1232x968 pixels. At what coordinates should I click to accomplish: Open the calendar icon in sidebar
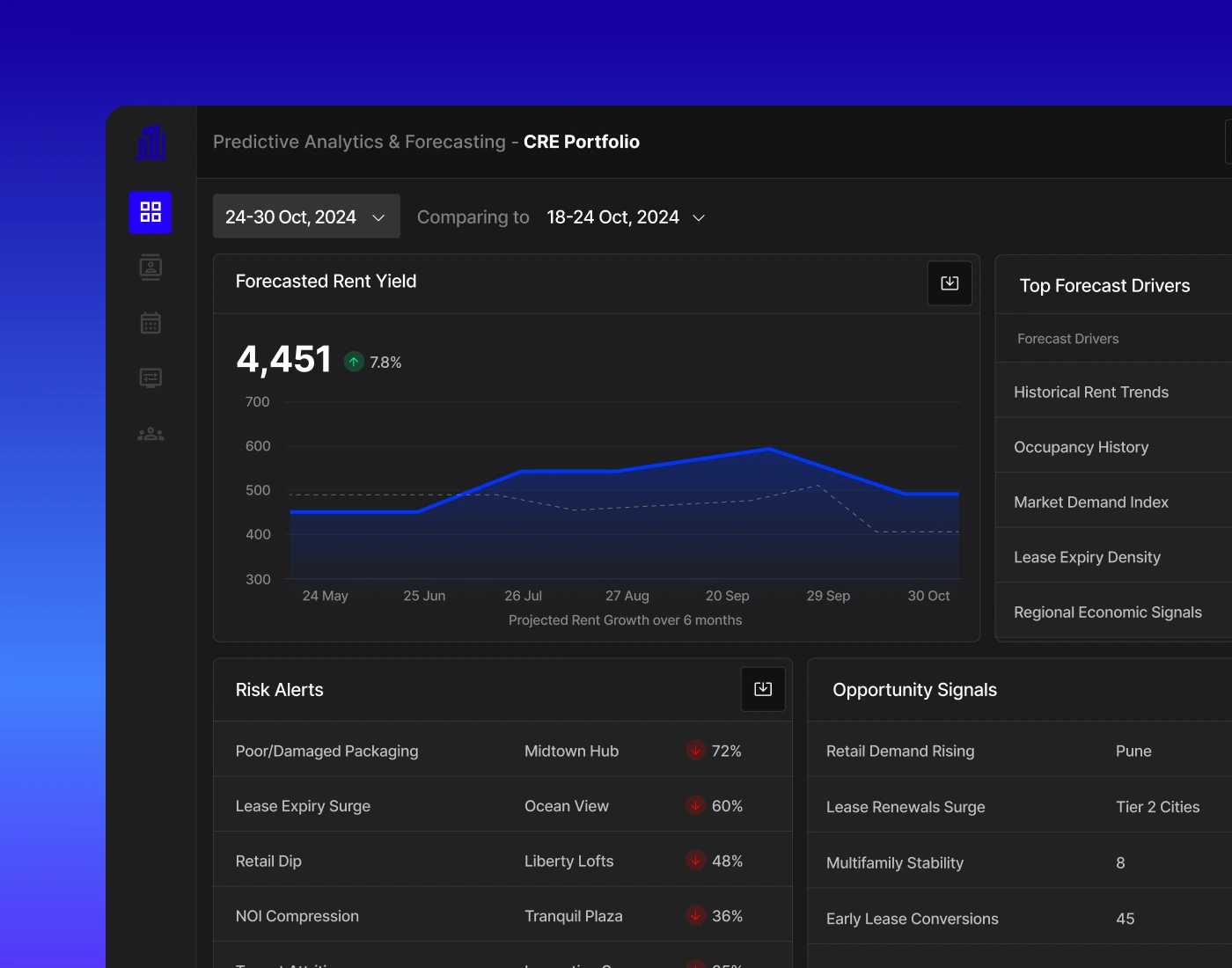(x=150, y=323)
